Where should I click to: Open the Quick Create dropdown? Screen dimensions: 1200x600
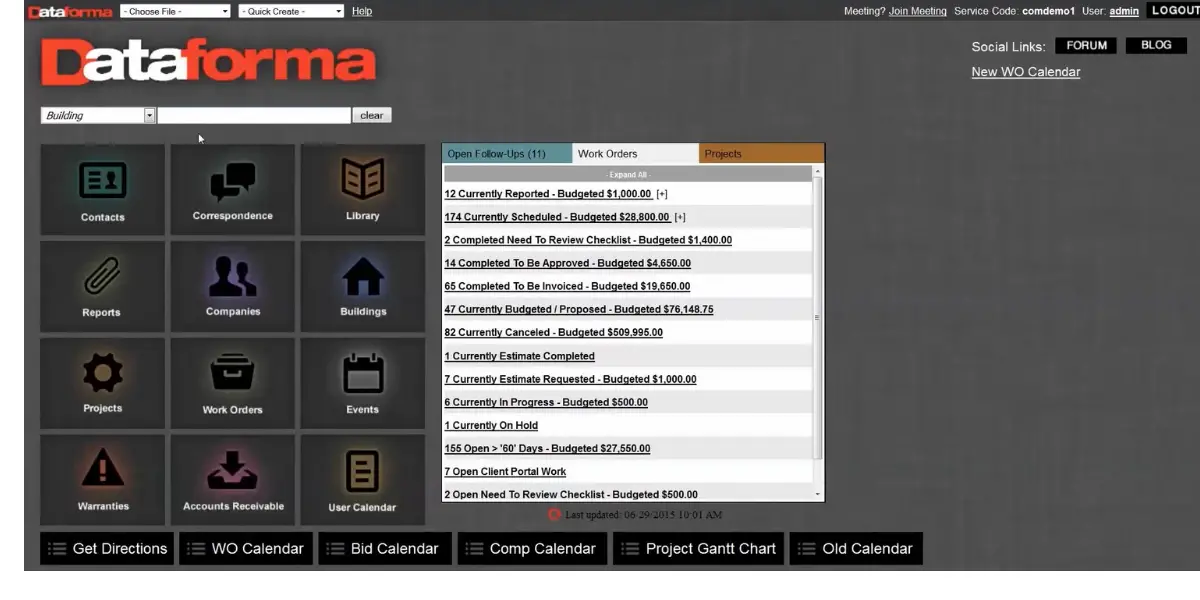(x=290, y=11)
